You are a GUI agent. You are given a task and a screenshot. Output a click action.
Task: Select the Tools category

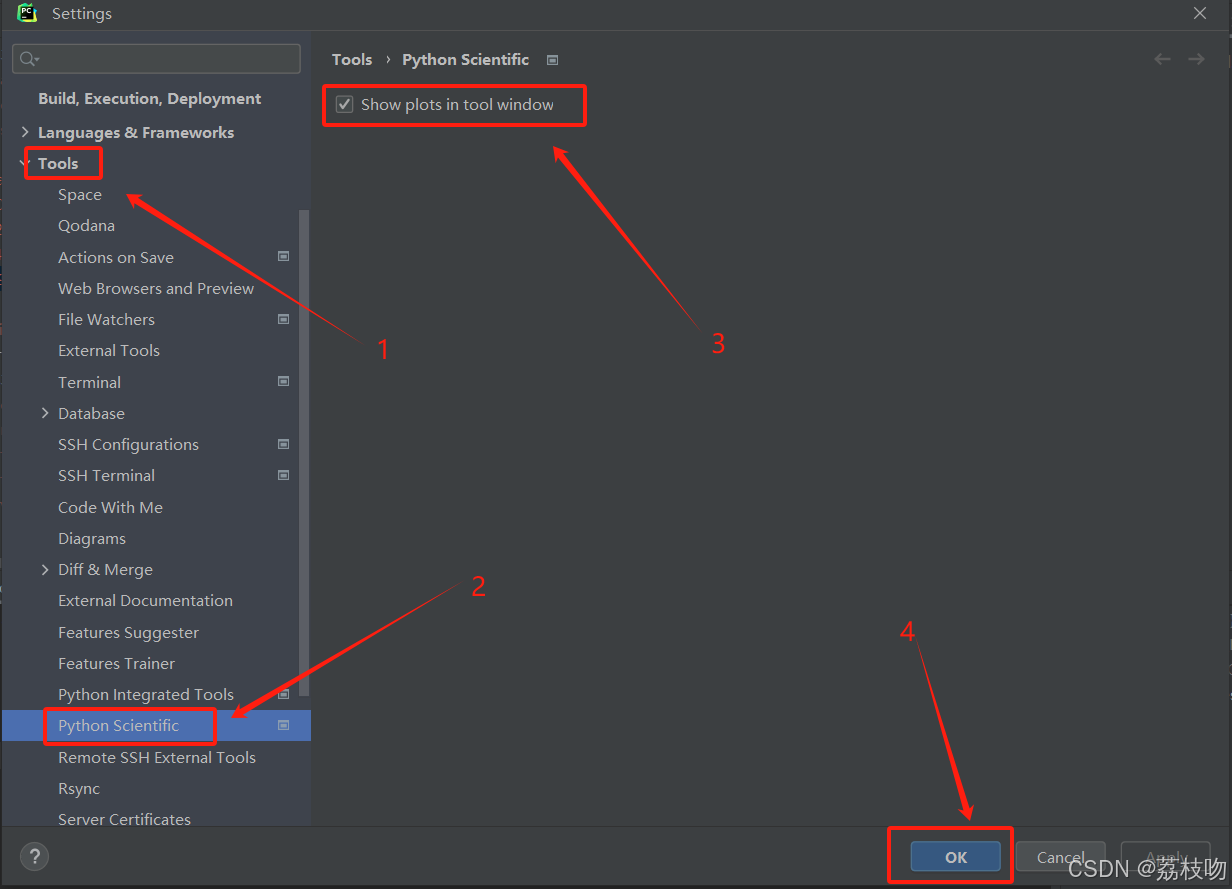58,163
